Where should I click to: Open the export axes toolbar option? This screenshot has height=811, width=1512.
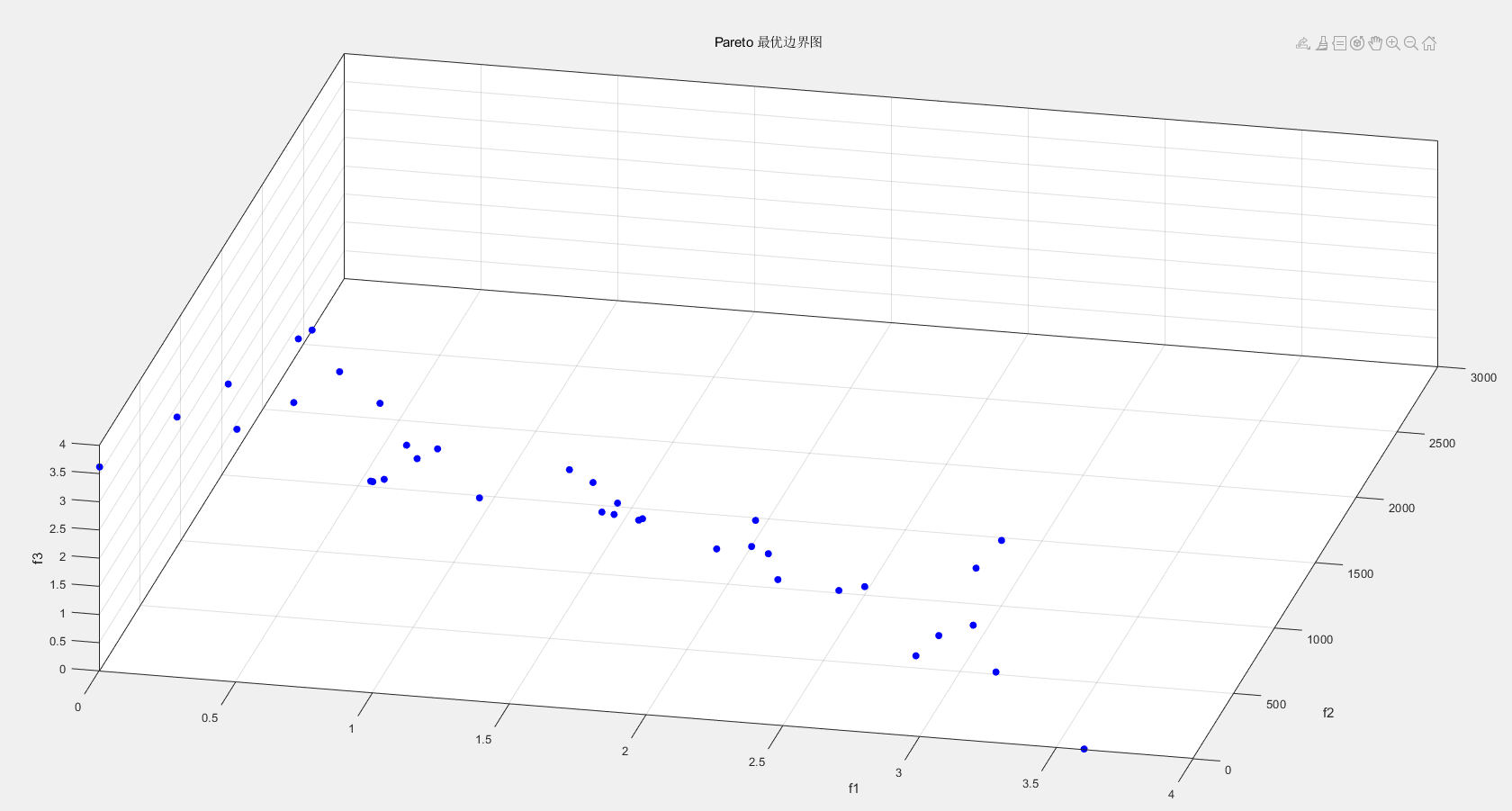pos(1303,43)
